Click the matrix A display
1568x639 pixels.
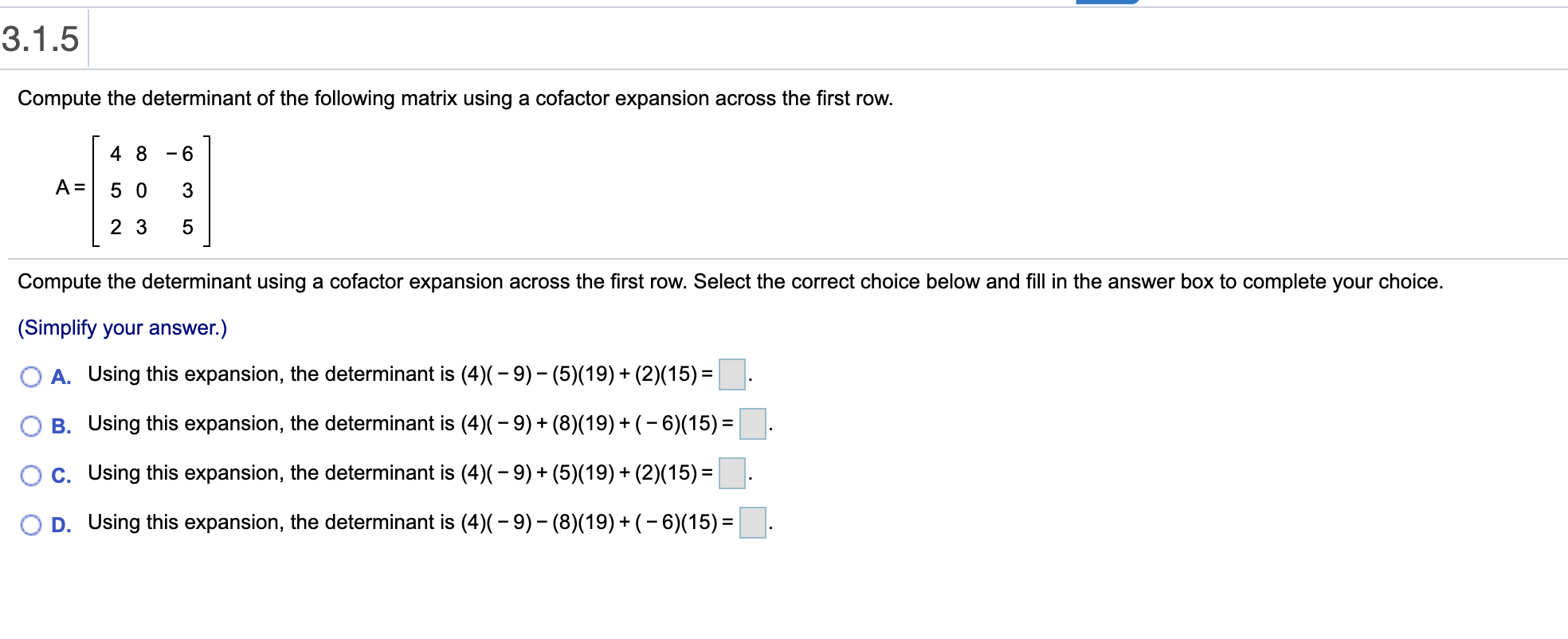click(x=151, y=191)
